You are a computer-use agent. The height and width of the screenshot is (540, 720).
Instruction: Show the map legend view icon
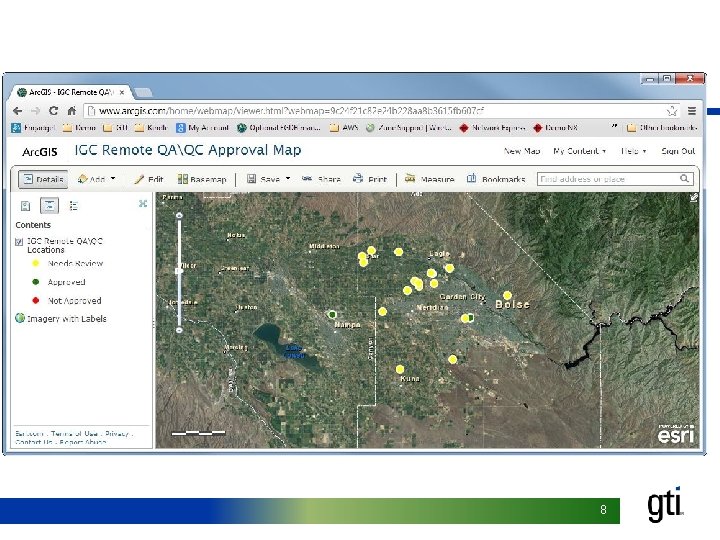tap(73, 205)
